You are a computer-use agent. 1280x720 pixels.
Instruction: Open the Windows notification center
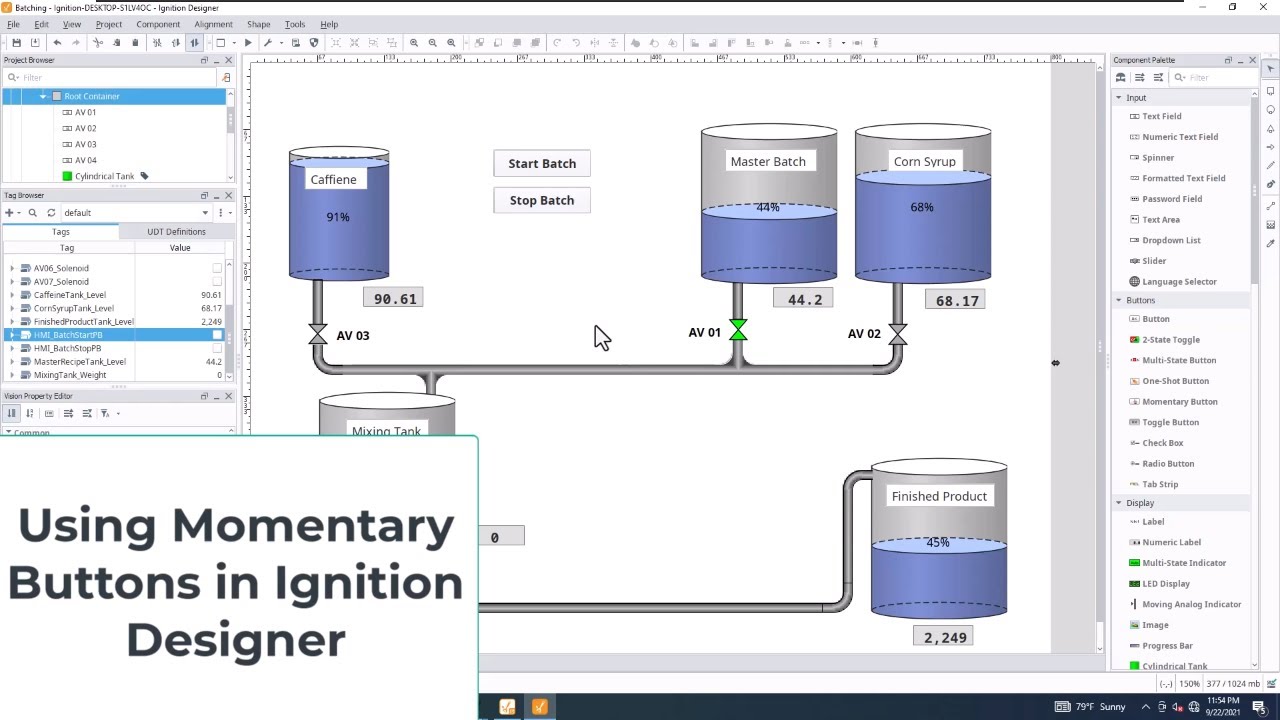click(1259, 707)
